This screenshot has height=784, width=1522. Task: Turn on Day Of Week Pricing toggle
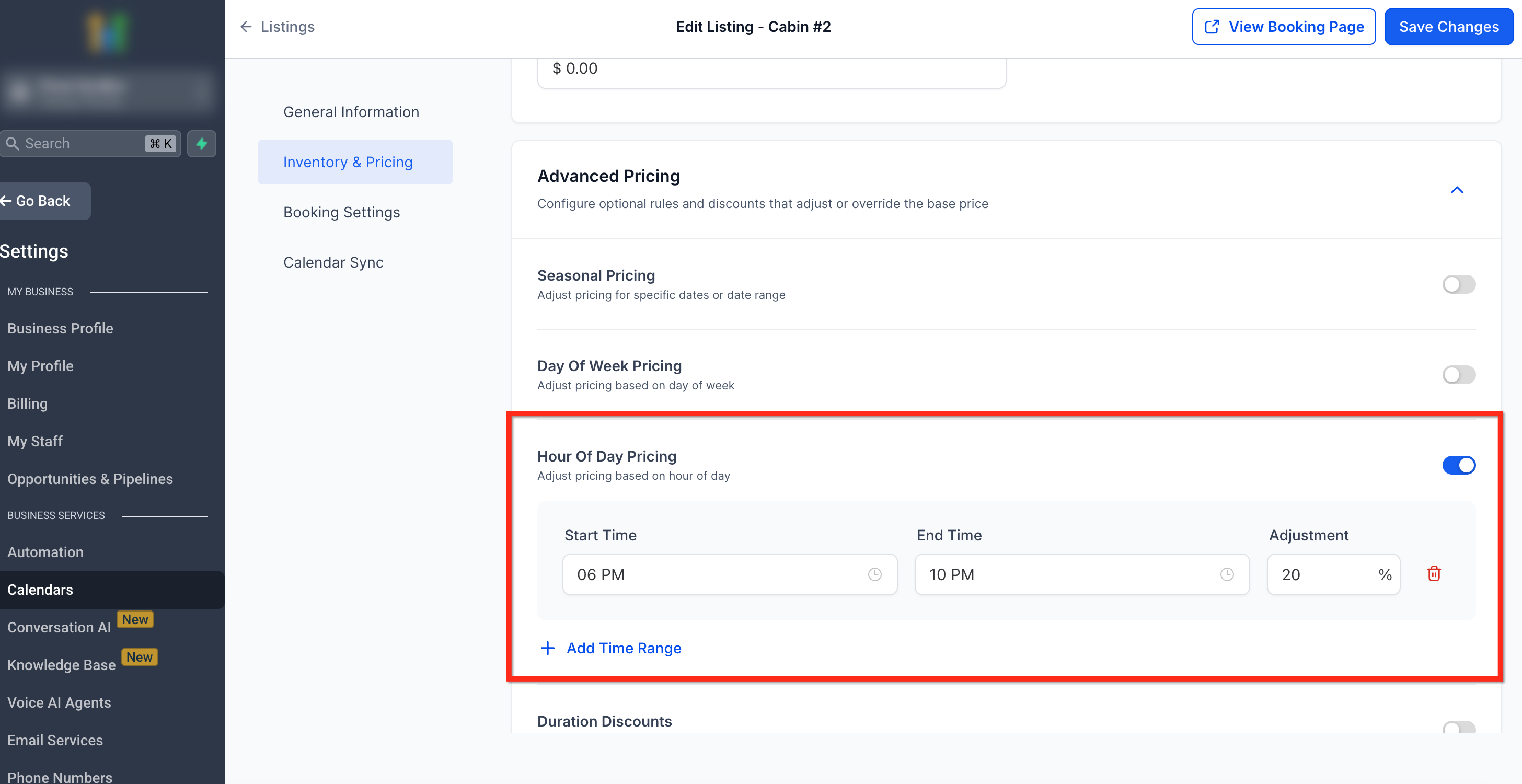click(x=1458, y=375)
